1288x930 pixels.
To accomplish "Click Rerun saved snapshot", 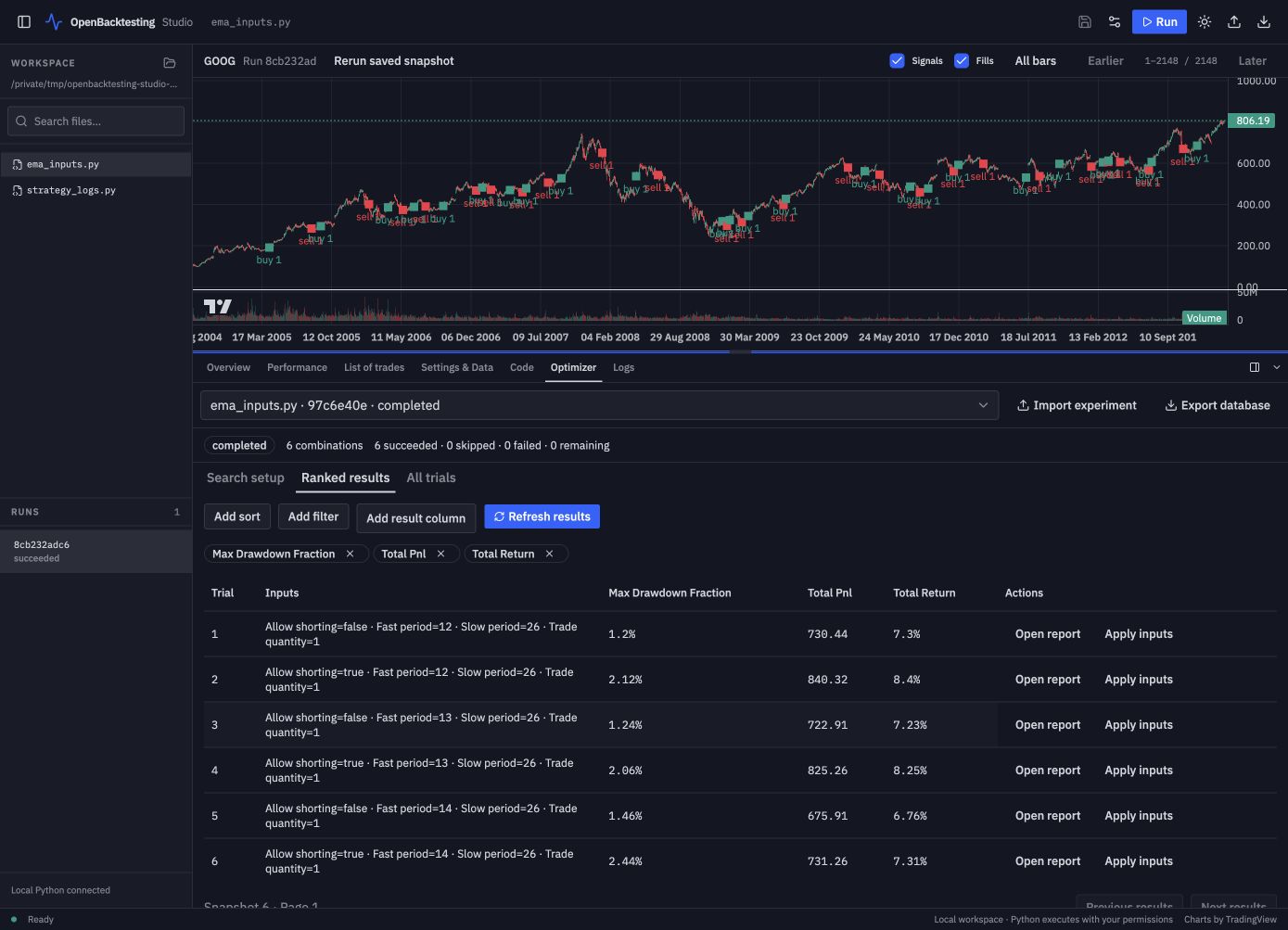I will coord(394,61).
